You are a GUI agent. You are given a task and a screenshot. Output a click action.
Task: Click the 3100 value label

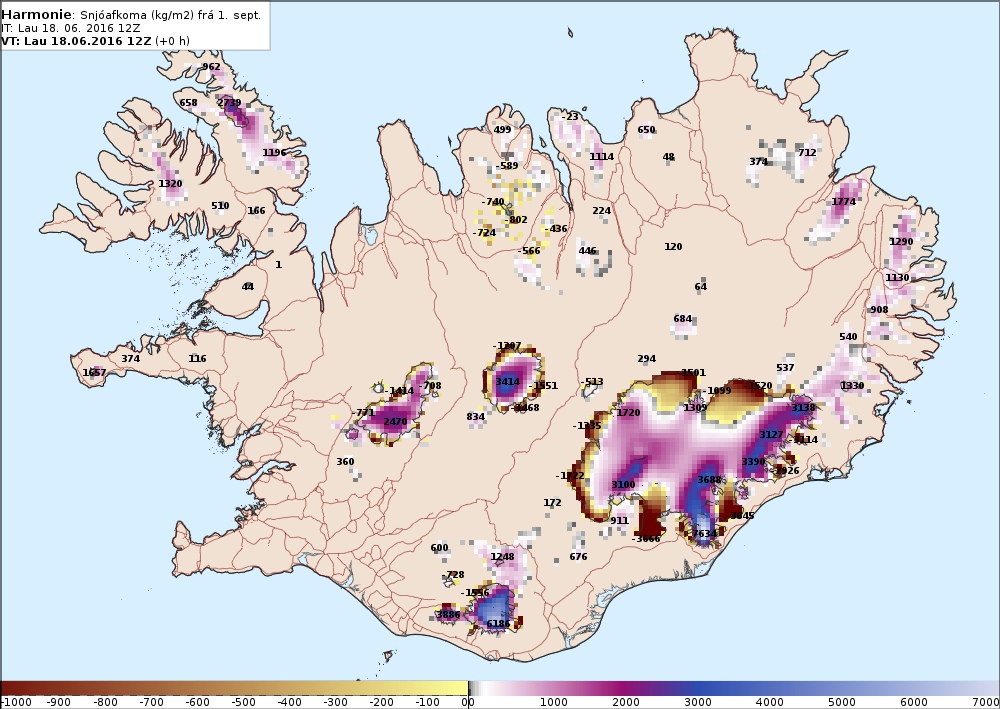[x=623, y=485]
